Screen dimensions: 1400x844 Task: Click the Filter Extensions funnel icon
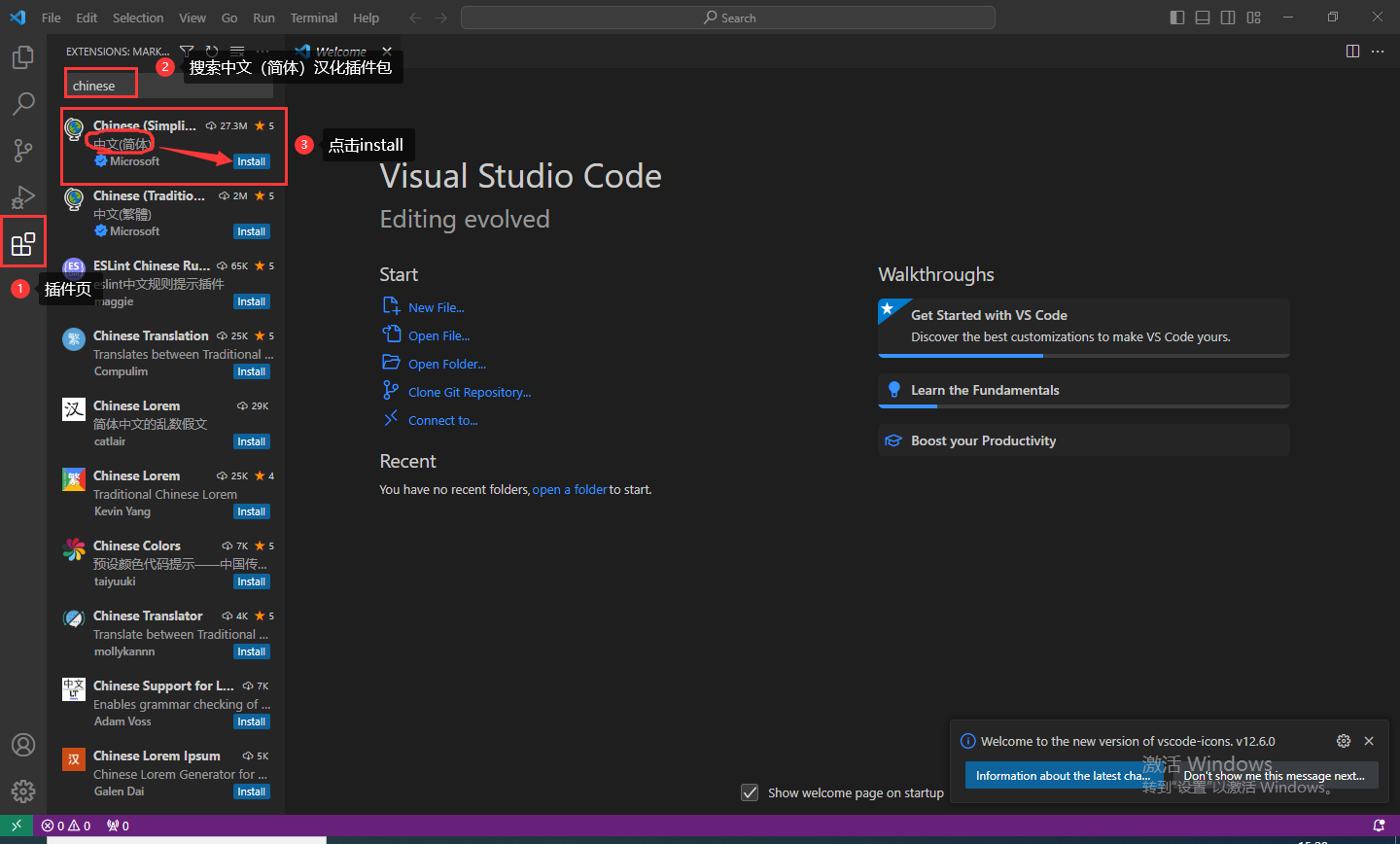click(187, 51)
